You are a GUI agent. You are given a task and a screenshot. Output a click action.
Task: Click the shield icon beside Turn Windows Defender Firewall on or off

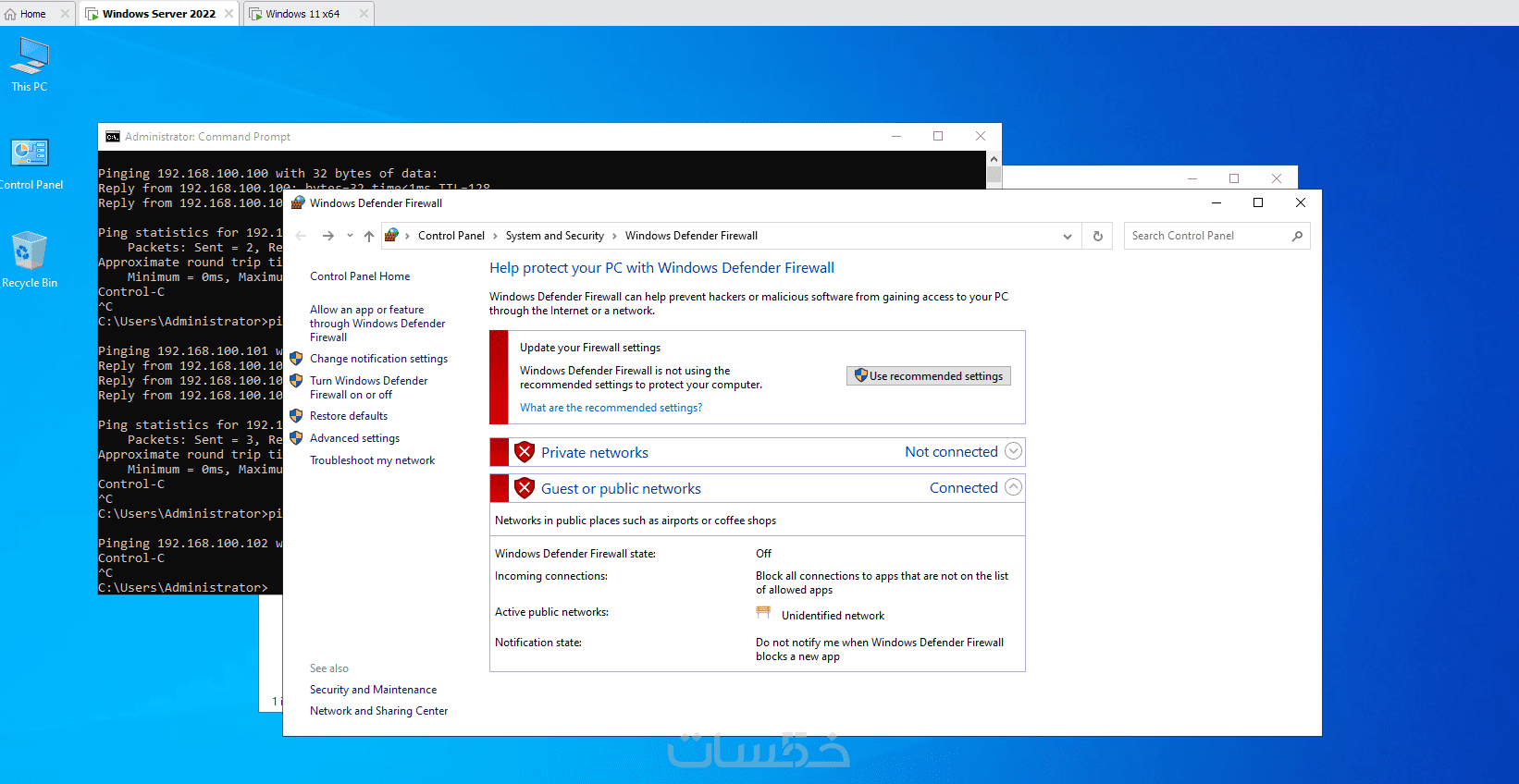pos(296,381)
